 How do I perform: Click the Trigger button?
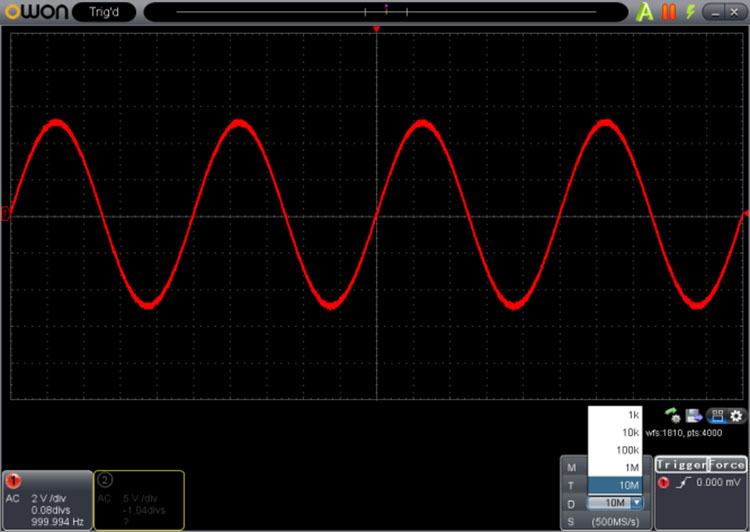tap(681, 465)
